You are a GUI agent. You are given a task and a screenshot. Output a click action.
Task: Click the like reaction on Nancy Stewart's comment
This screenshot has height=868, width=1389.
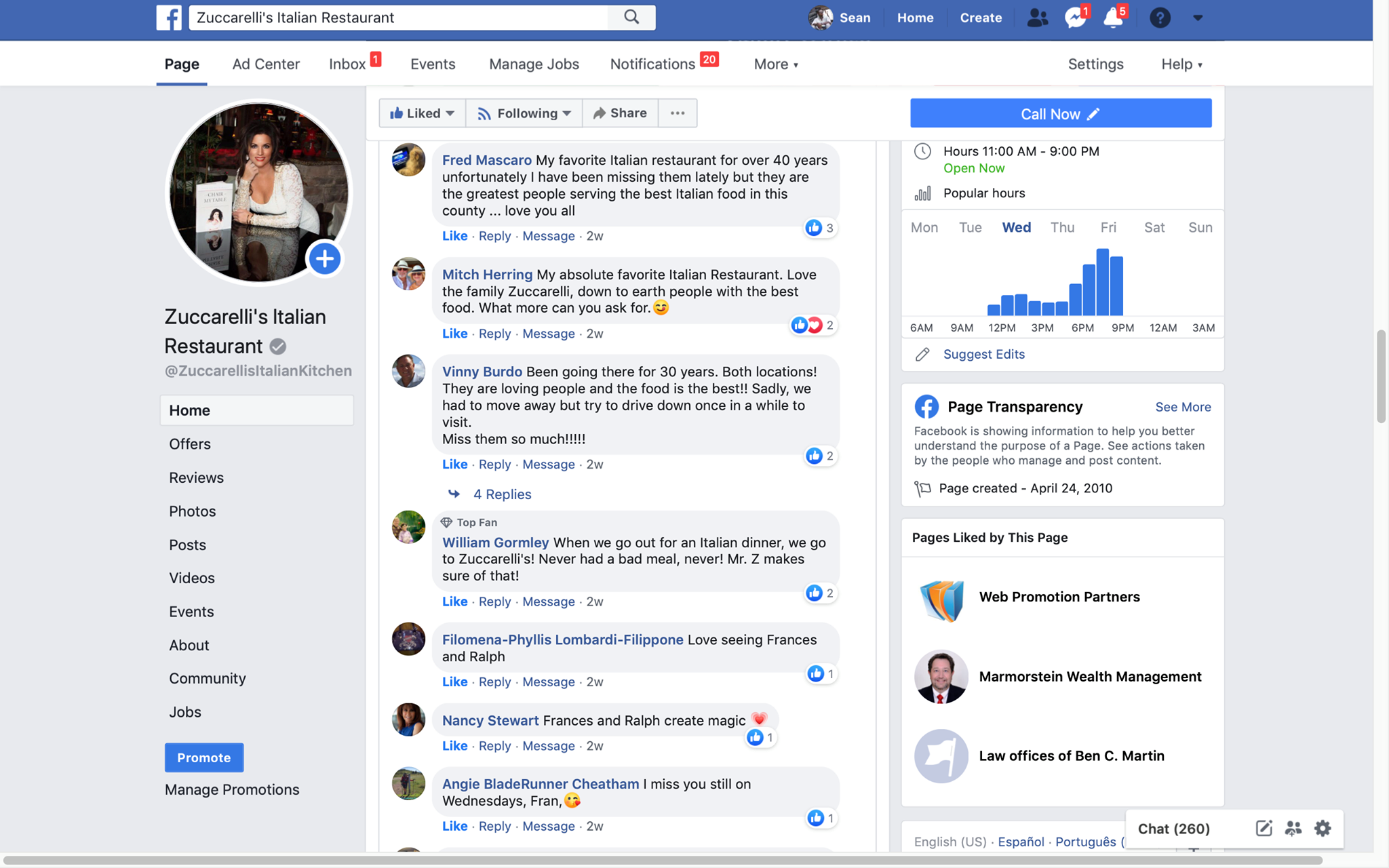pos(761,738)
